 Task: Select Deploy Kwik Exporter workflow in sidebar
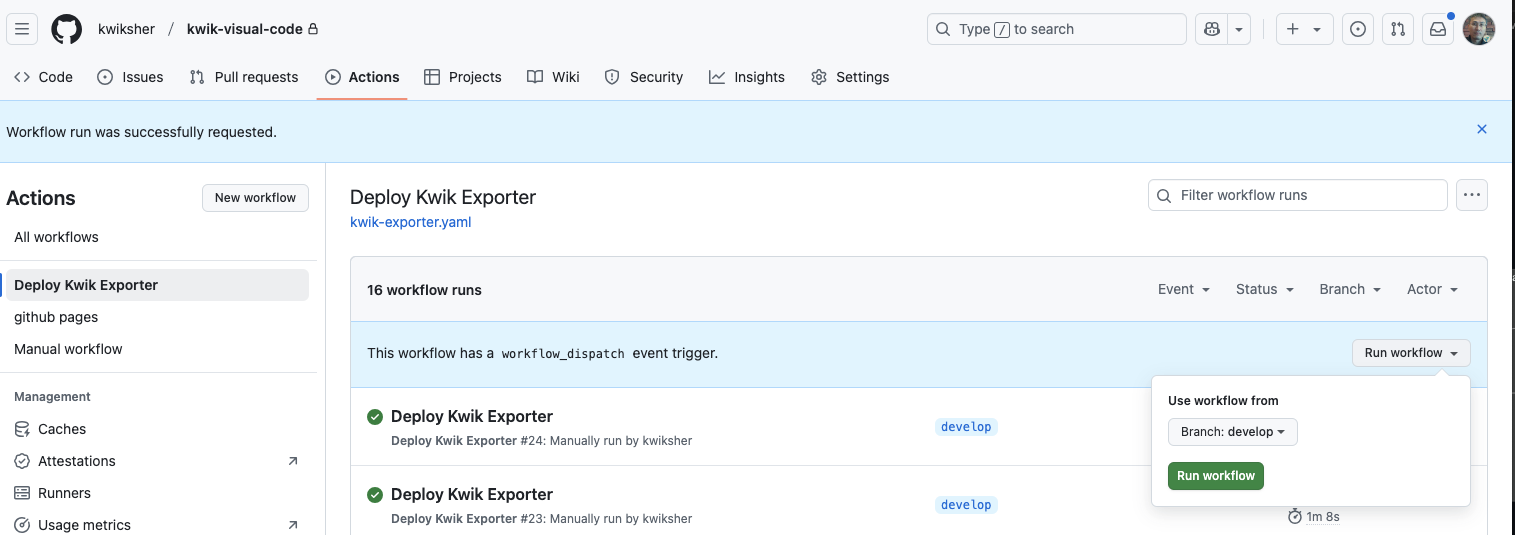(157, 285)
